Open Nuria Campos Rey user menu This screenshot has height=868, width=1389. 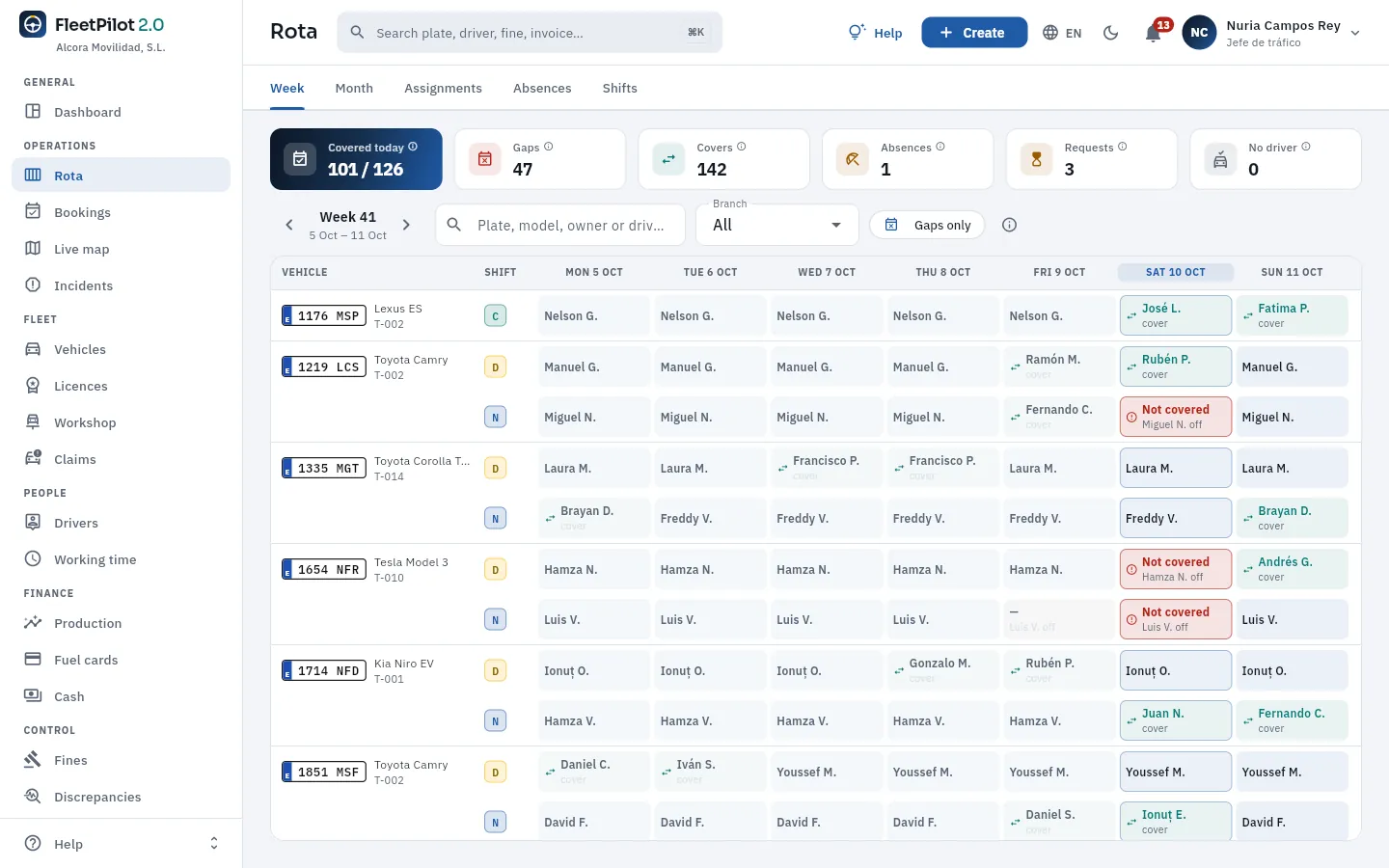tap(1271, 33)
